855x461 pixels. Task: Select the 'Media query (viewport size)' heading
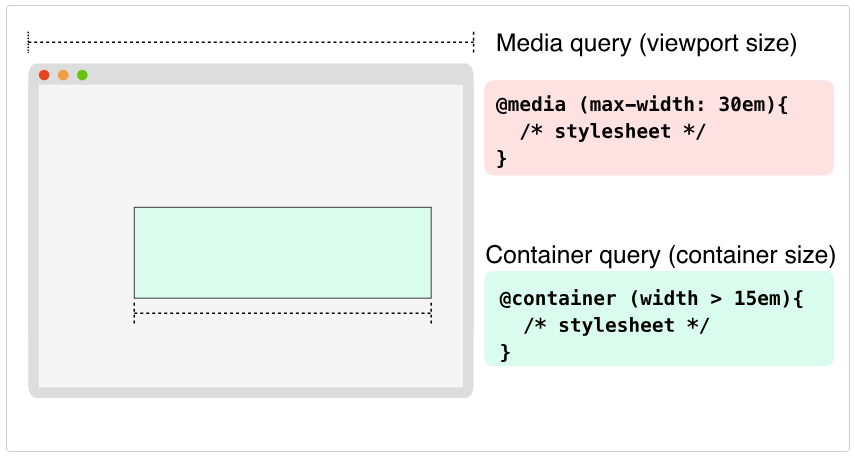(646, 43)
